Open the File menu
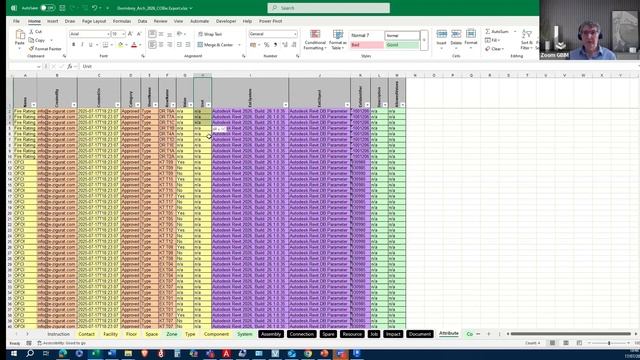This screenshot has height=360, width=640. coord(16,21)
